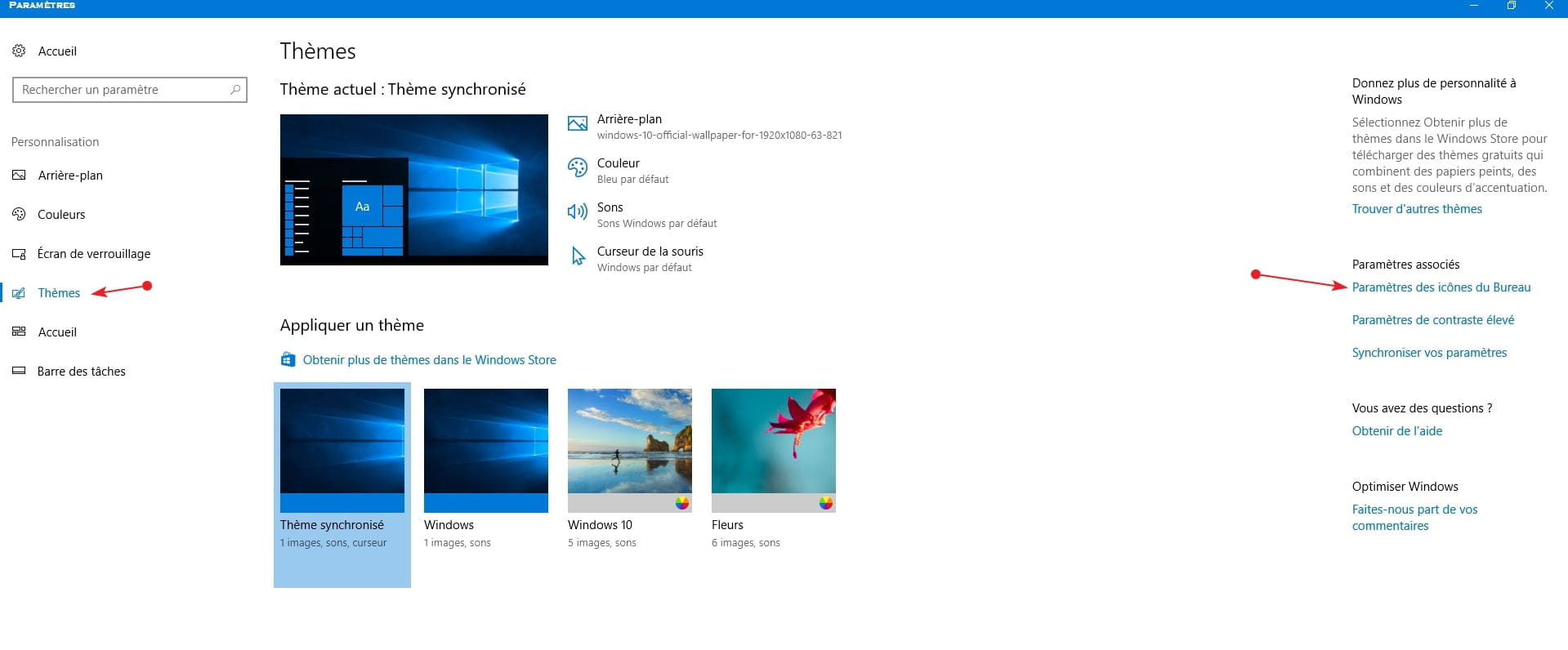
Task: Apply the Windows 10 beach theme
Action: 630,451
